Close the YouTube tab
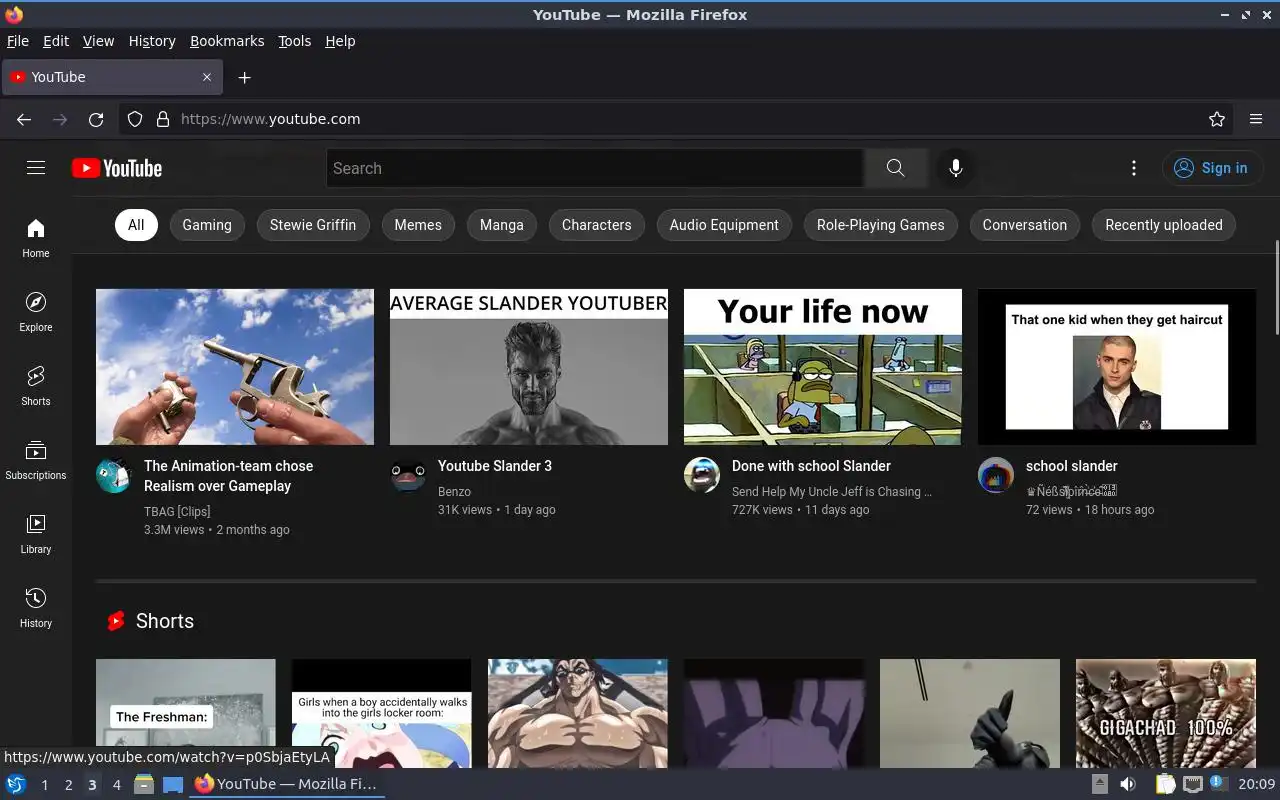This screenshot has height=800, width=1280. click(x=207, y=77)
